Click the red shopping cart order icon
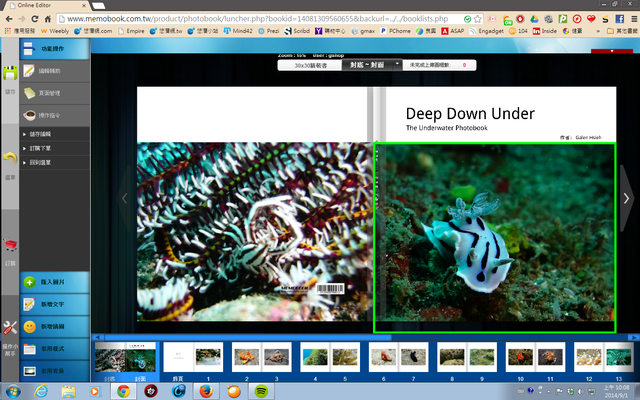 click(x=11, y=245)
